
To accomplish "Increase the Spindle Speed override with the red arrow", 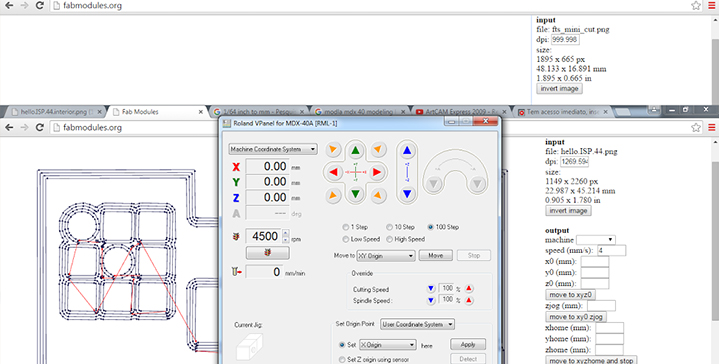I will [469, 300].
